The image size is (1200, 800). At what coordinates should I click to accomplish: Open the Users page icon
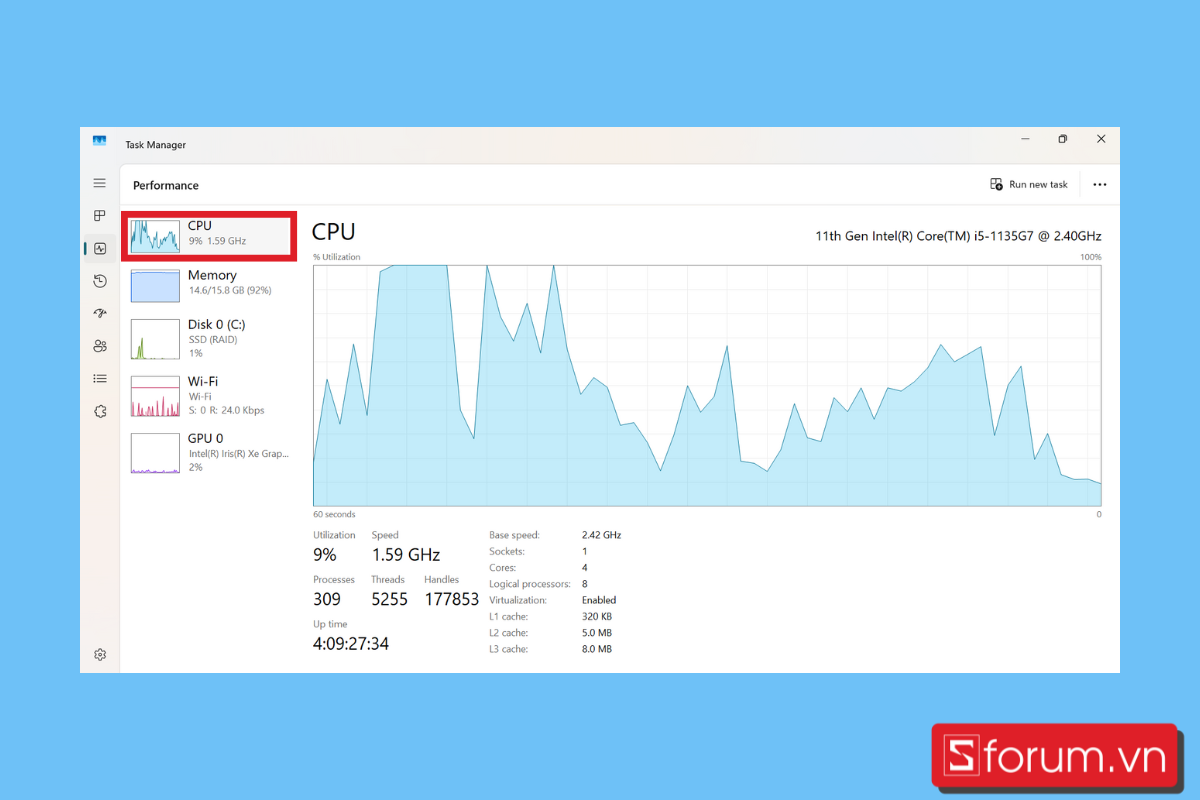click(100, 346)
